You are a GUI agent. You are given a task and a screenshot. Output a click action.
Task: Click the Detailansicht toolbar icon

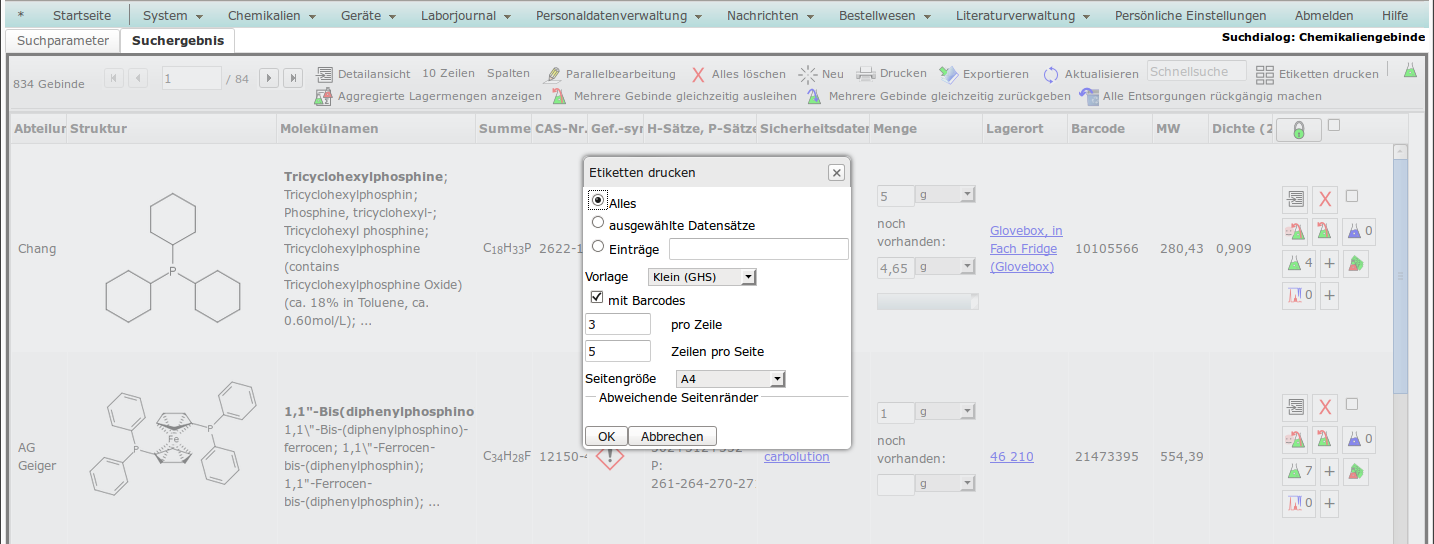[325, 74]
